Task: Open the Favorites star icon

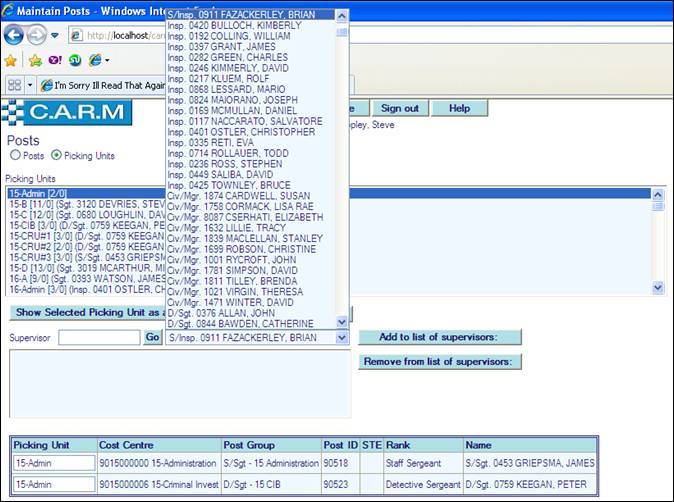Action: tap(11, 61)
